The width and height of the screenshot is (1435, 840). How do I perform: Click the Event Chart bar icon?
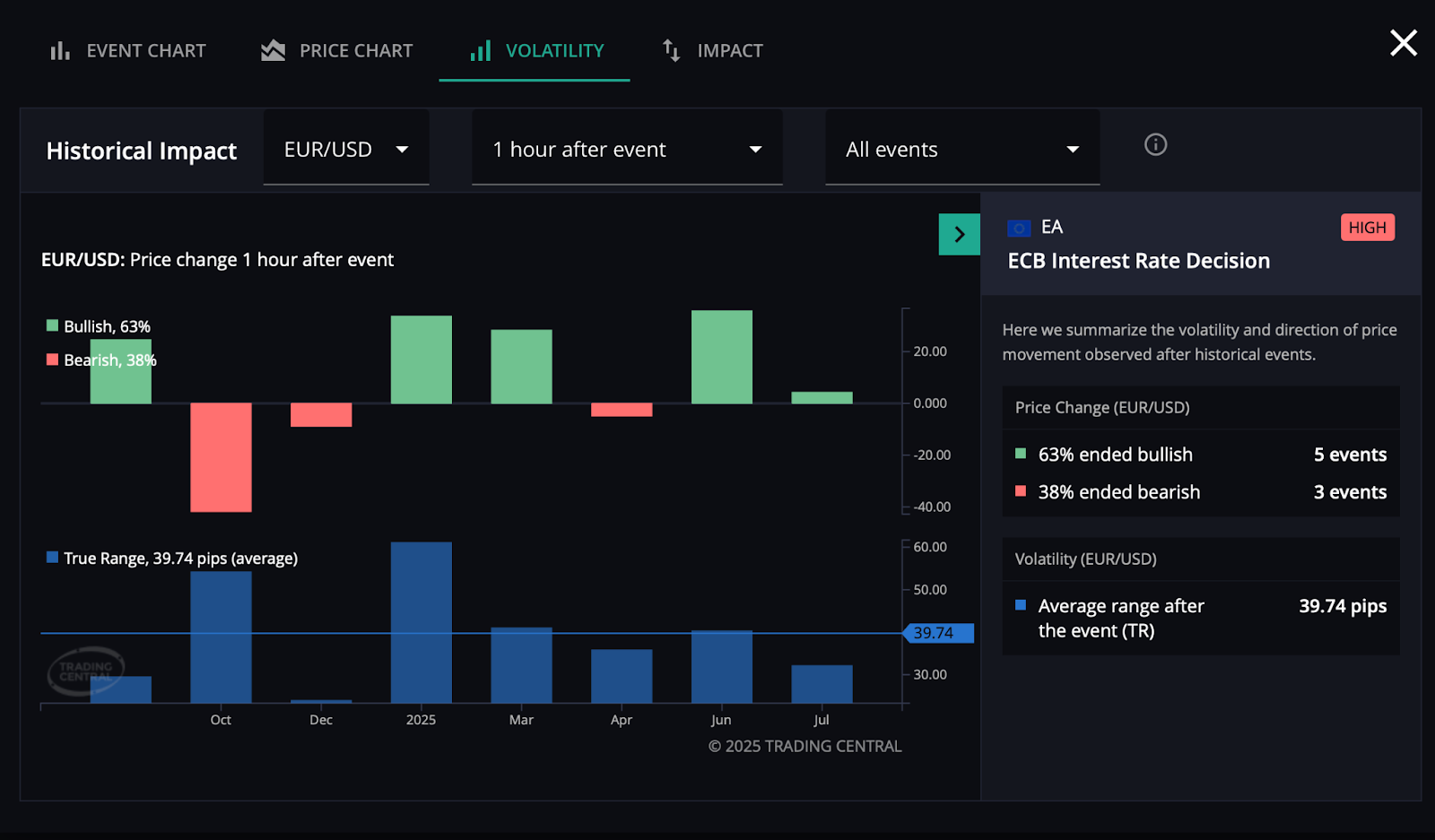(x=60, y=51)
